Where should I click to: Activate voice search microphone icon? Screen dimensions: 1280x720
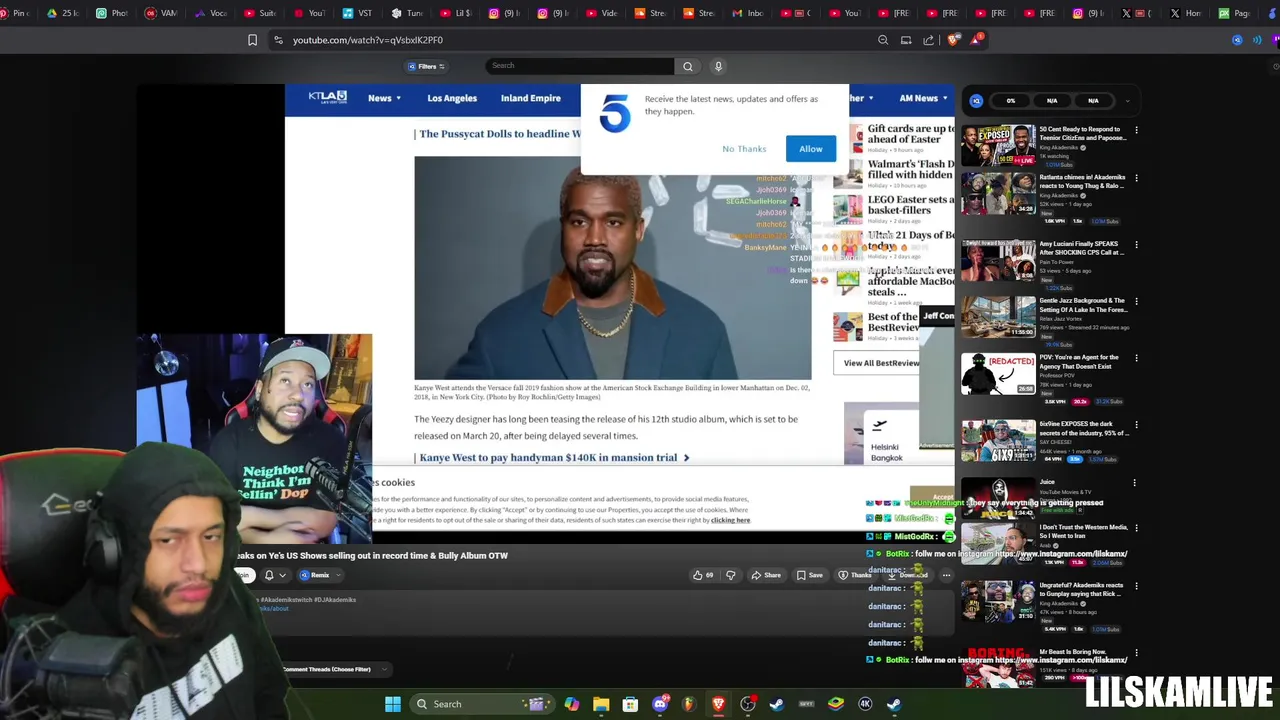coord(718,66)
